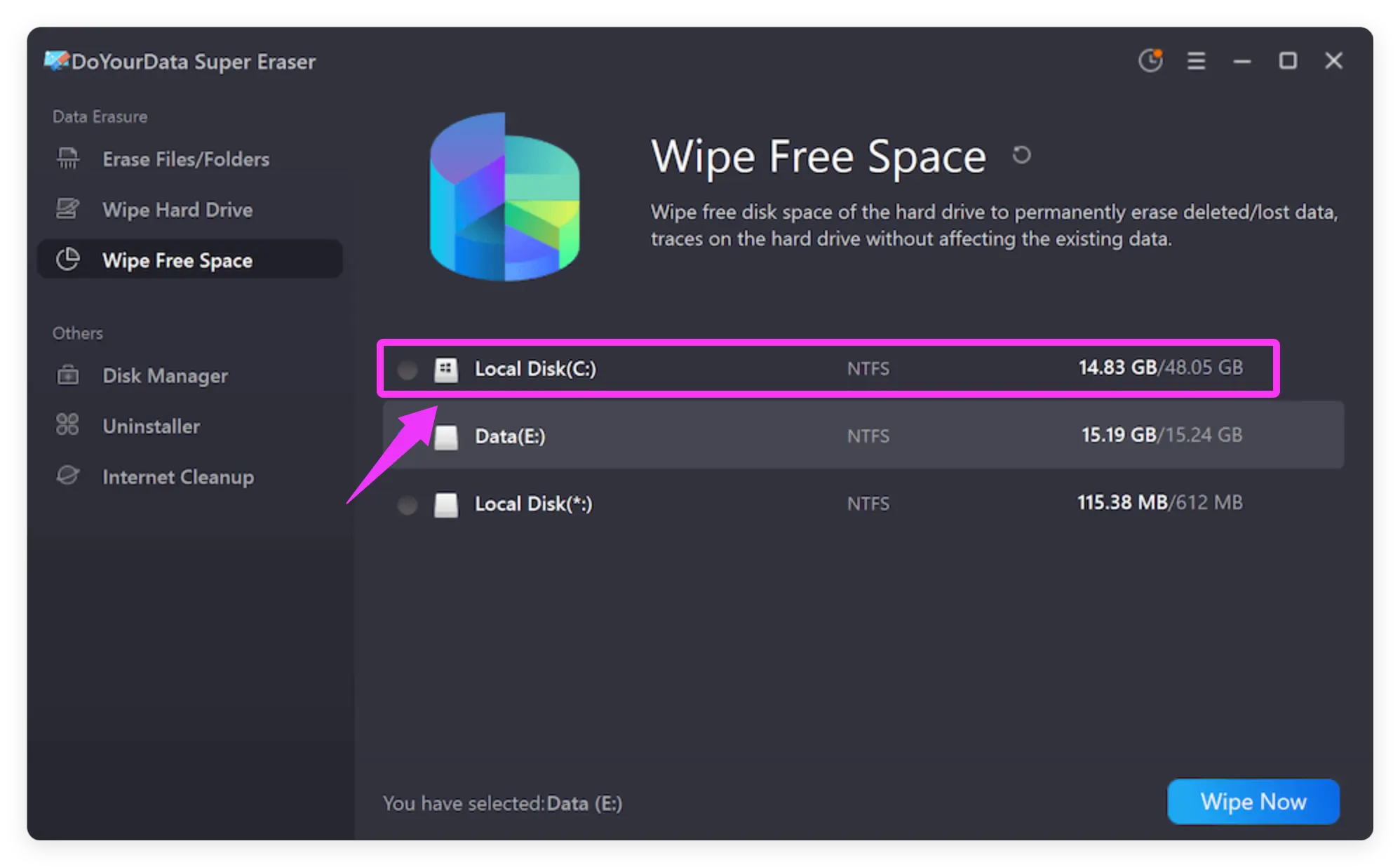The width and height of the screenshot is (1400, 867).
Task: Click NTFS label in Data(E:) row
Action: [868, 436]
